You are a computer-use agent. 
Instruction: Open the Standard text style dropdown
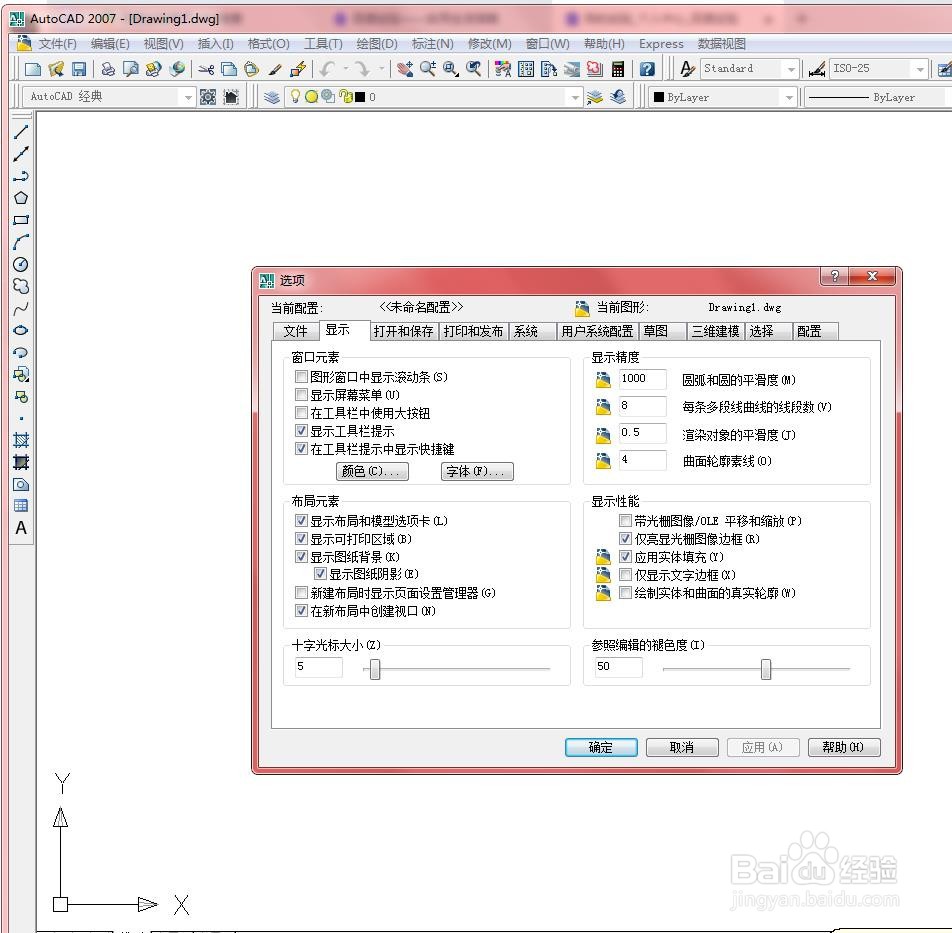tap(790, 69)
